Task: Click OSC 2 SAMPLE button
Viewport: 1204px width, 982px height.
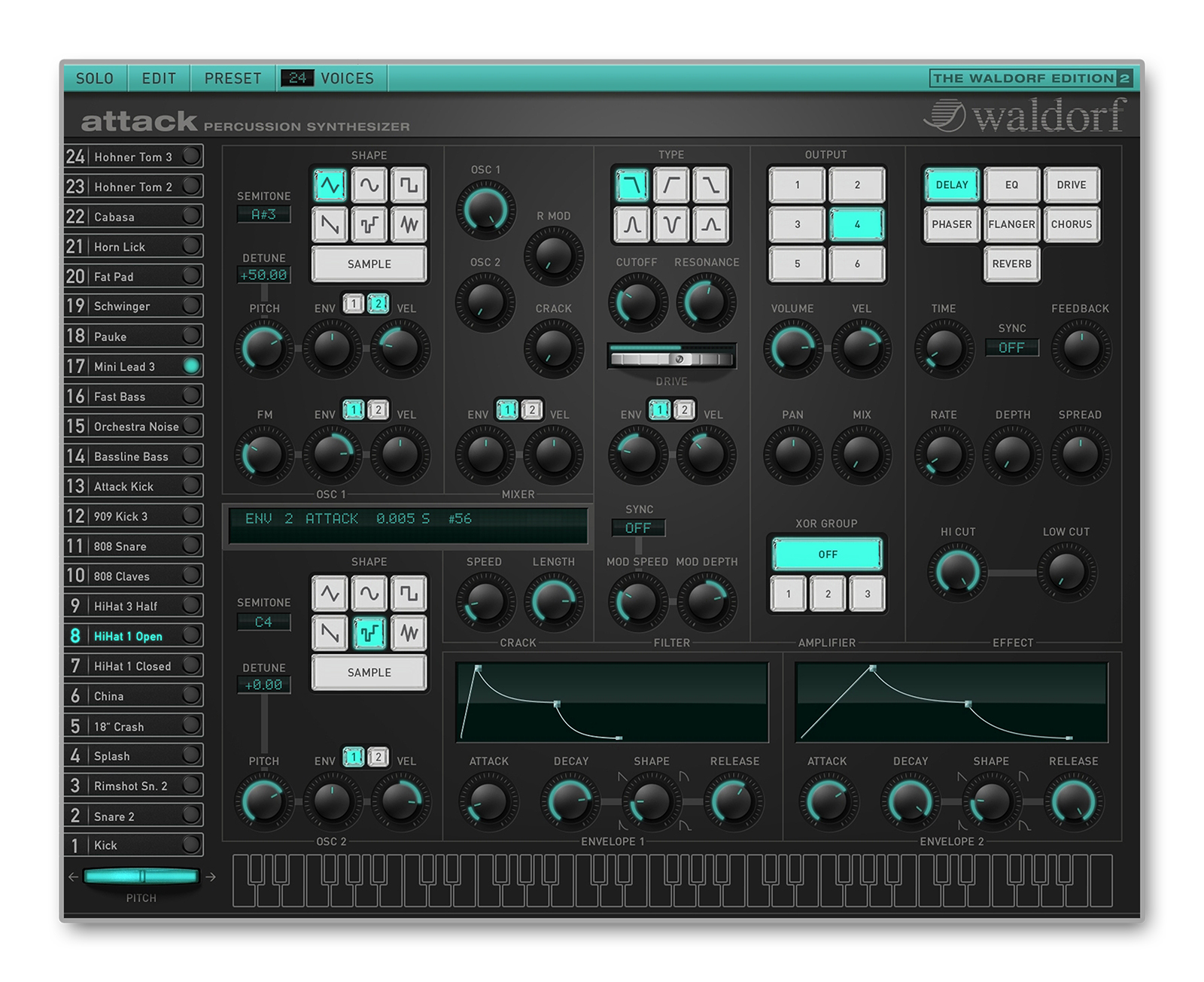Action: 369,673
